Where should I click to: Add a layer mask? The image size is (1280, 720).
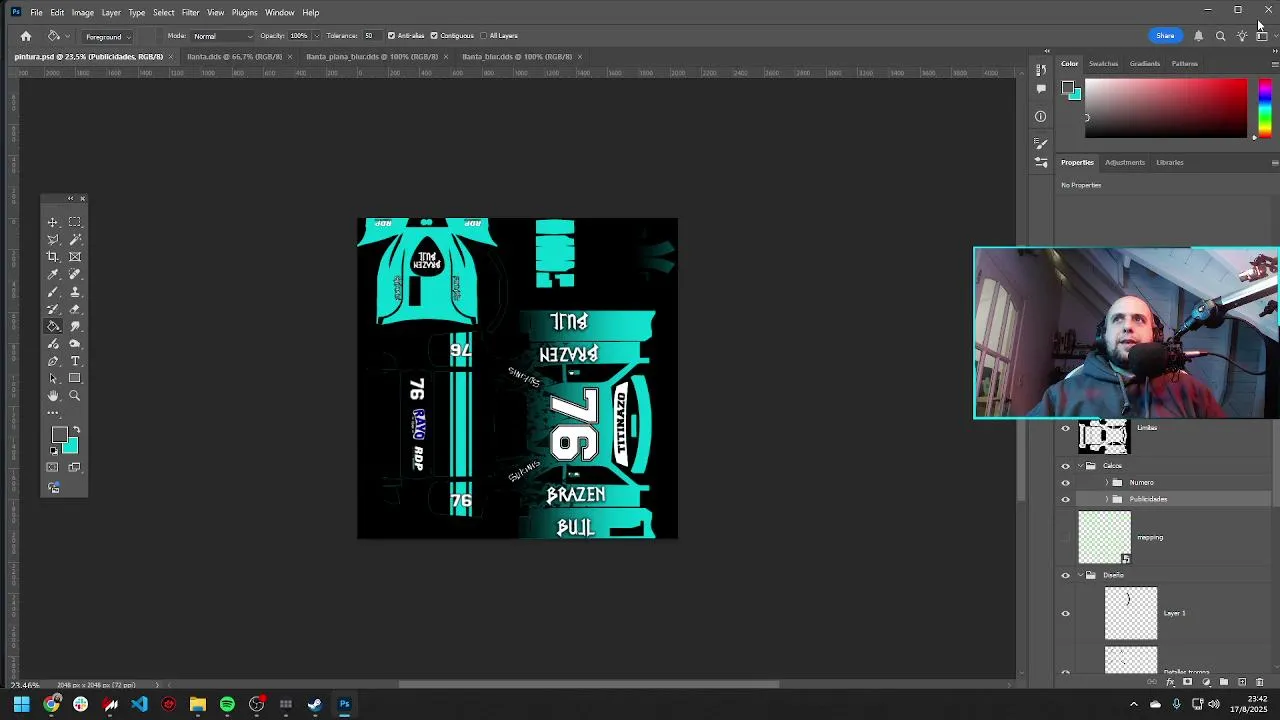(1187, 682)
